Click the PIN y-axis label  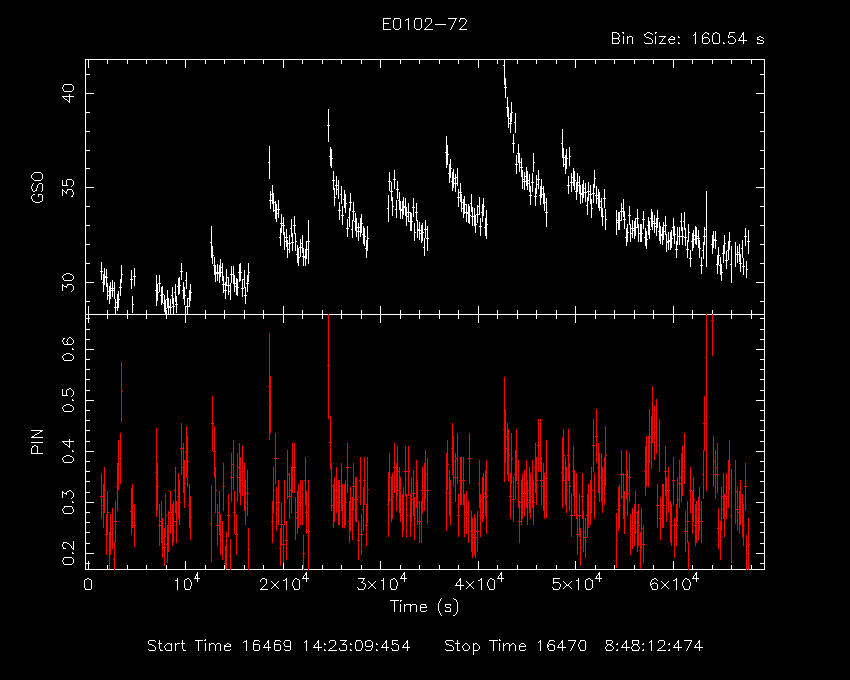(x=37, y=442)
